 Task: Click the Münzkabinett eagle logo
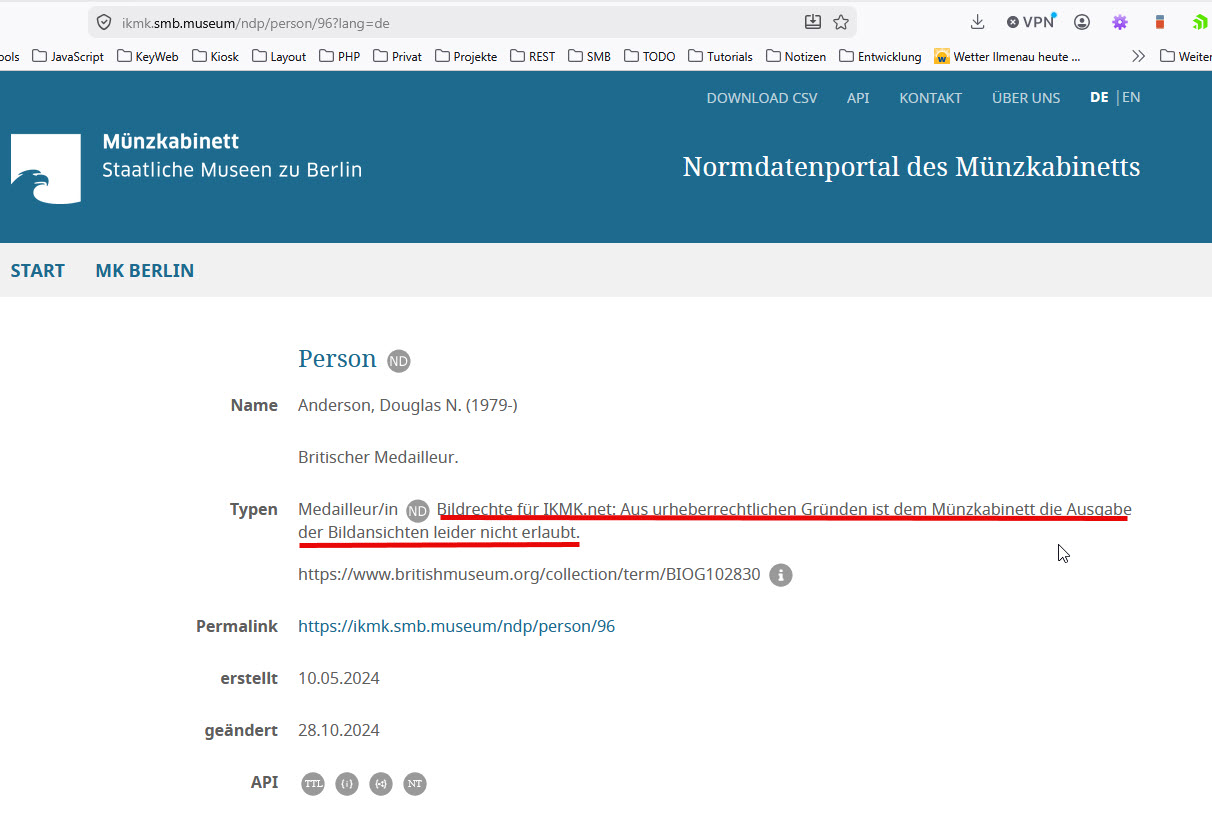[x=46, y=169]
